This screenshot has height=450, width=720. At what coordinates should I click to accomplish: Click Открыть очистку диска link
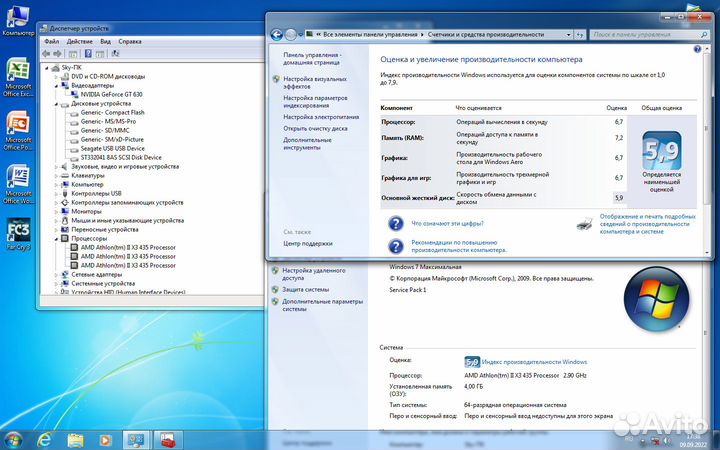point(315,129)
